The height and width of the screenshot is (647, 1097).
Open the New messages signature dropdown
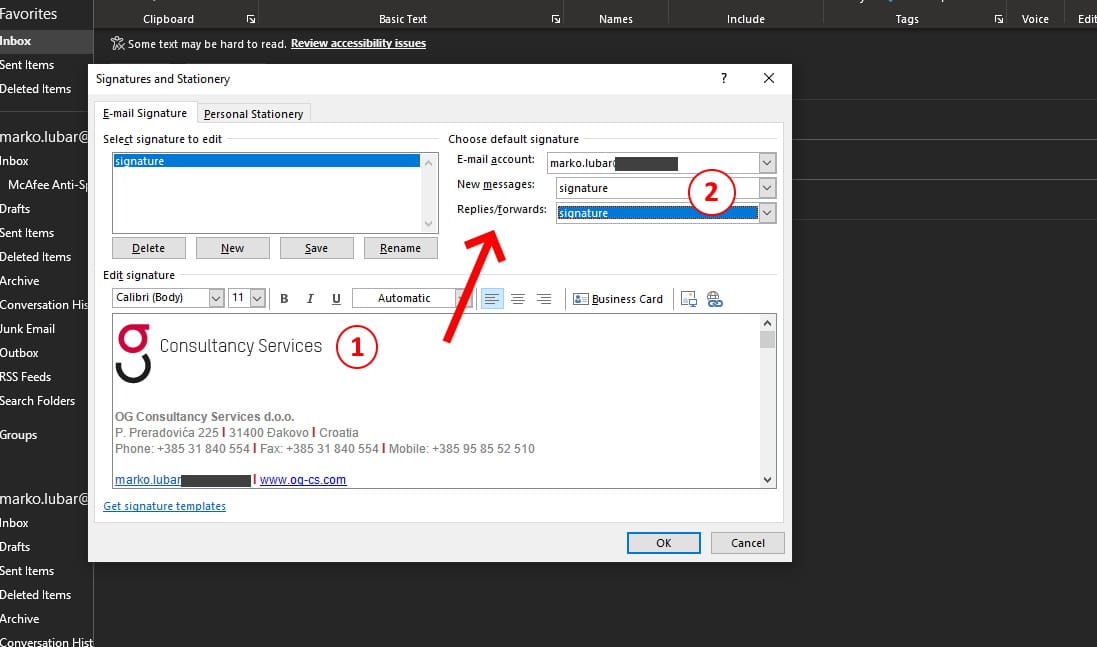pos(766,188)
